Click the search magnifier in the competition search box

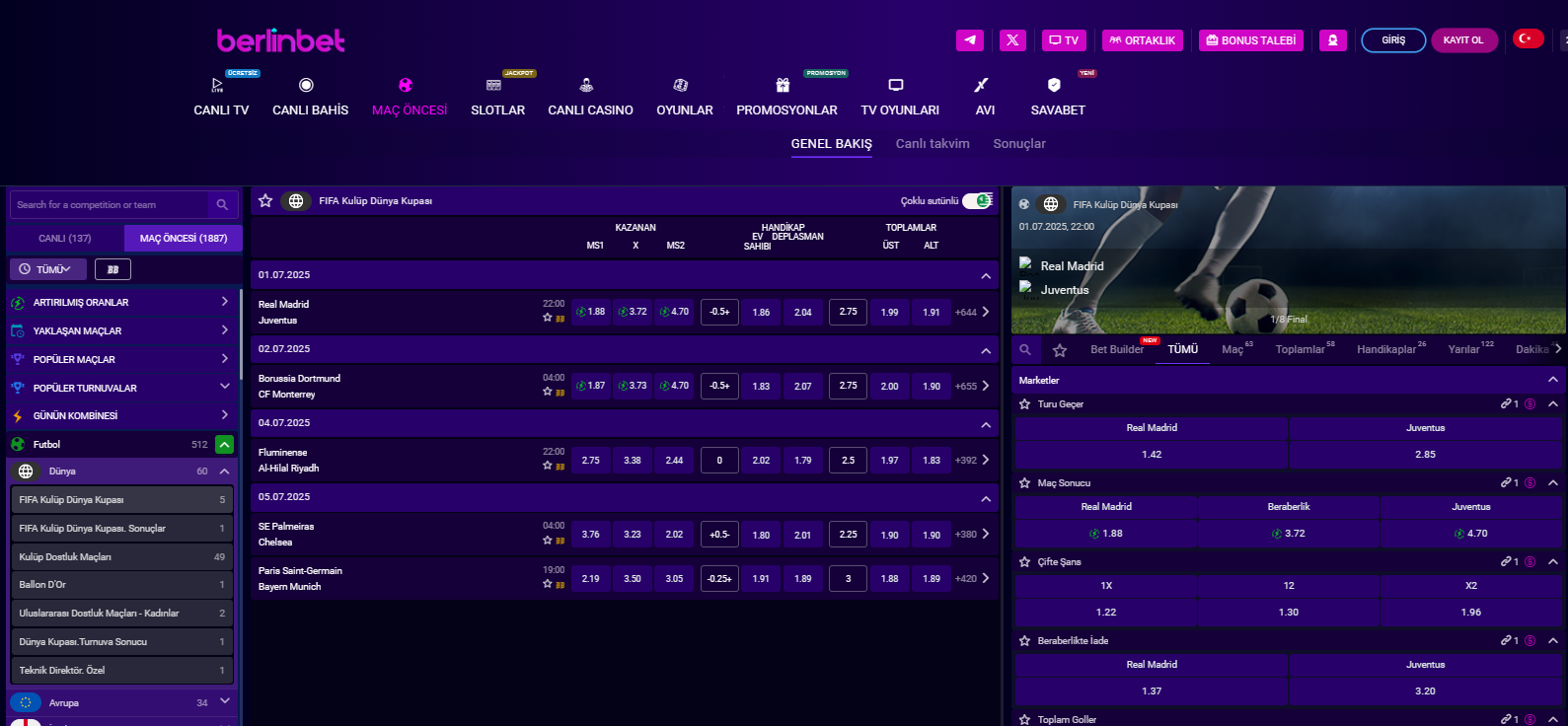(x=222, y=205)
